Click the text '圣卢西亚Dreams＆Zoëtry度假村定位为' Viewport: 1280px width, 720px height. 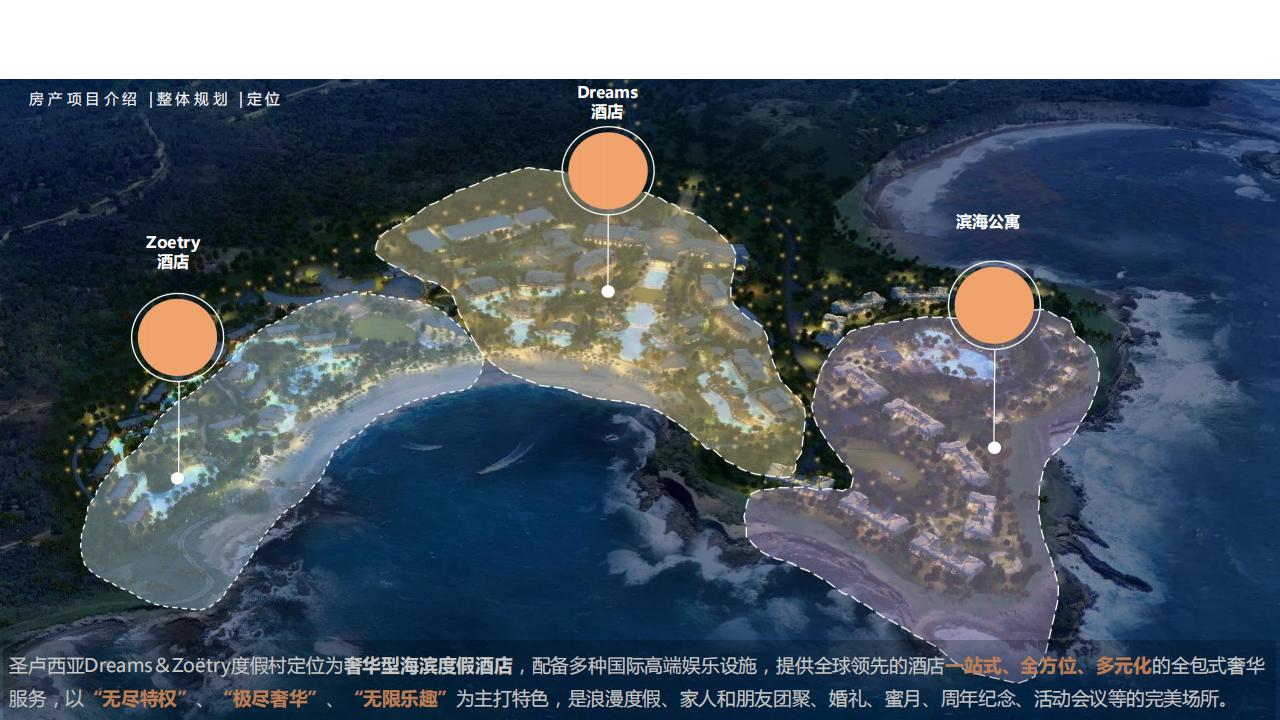point(176,666)
